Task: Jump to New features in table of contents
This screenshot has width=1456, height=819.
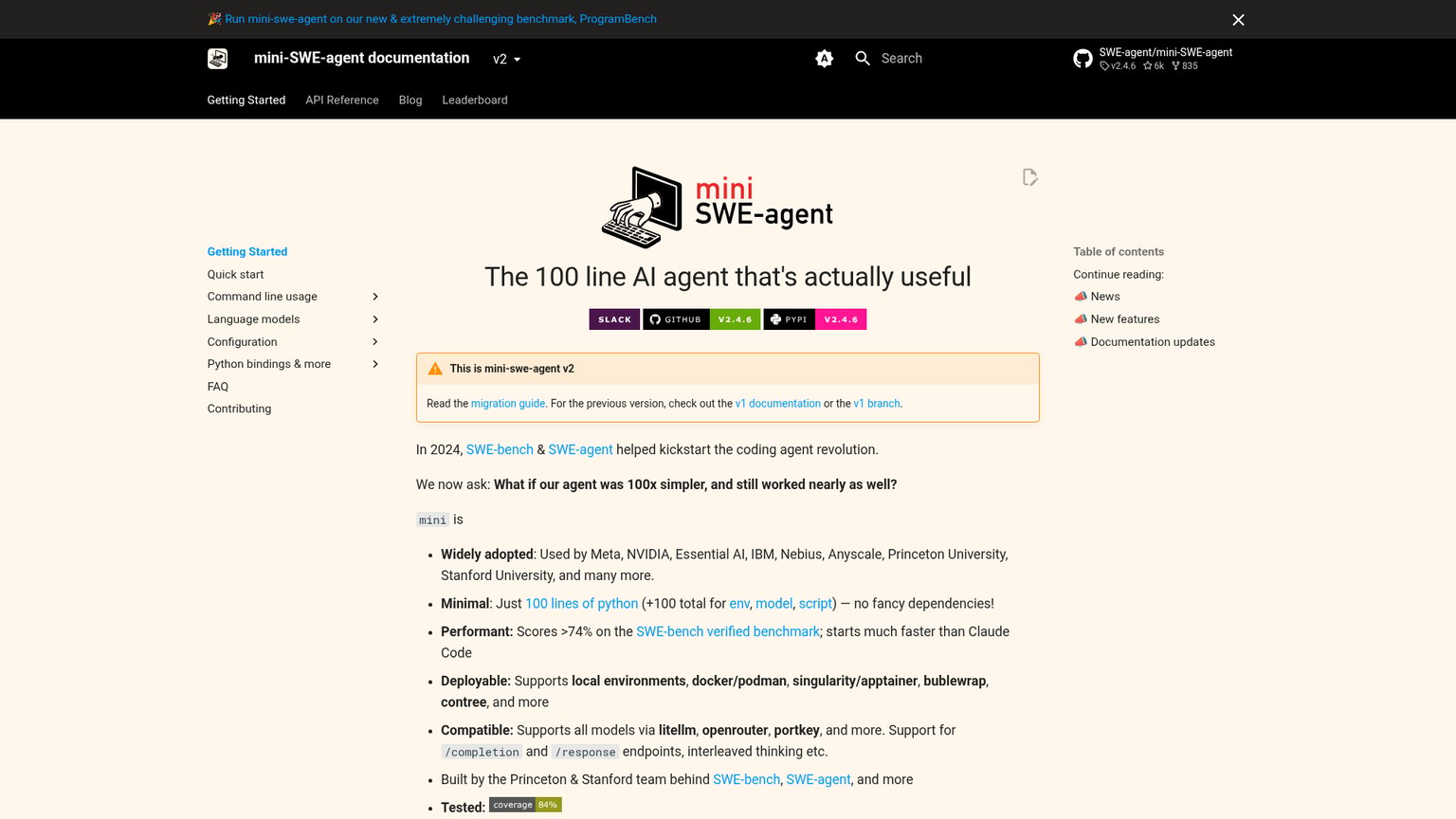Action: pos(1117,319)
